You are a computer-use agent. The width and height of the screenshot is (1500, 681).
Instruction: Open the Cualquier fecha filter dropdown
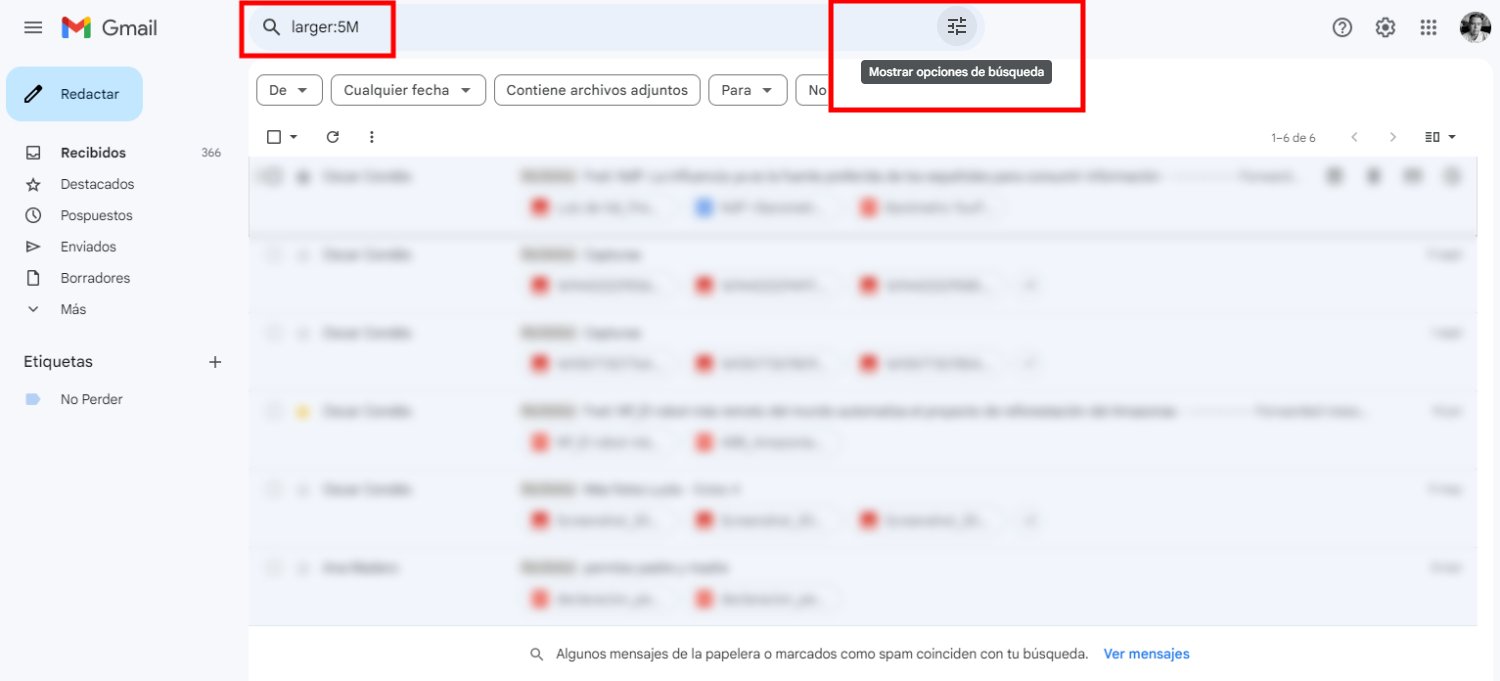pos(408,90)
